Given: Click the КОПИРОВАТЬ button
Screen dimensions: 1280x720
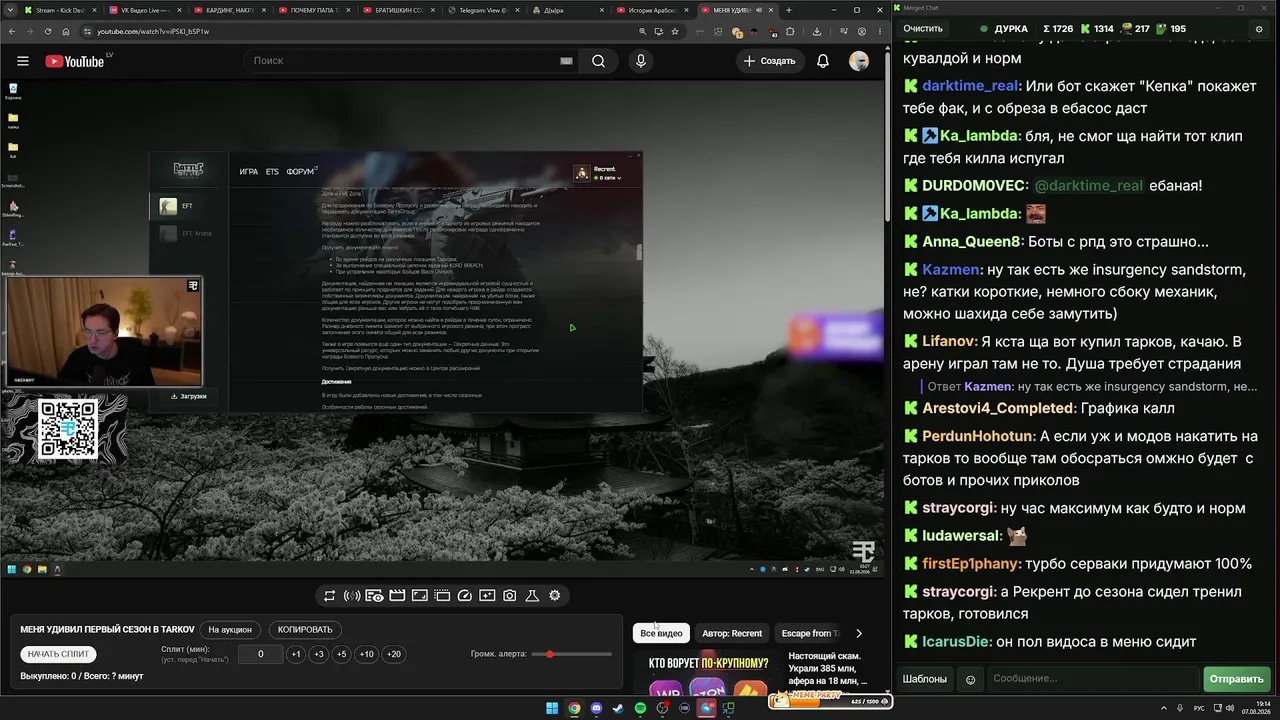Looking at the screenshot, I should 305,630.
